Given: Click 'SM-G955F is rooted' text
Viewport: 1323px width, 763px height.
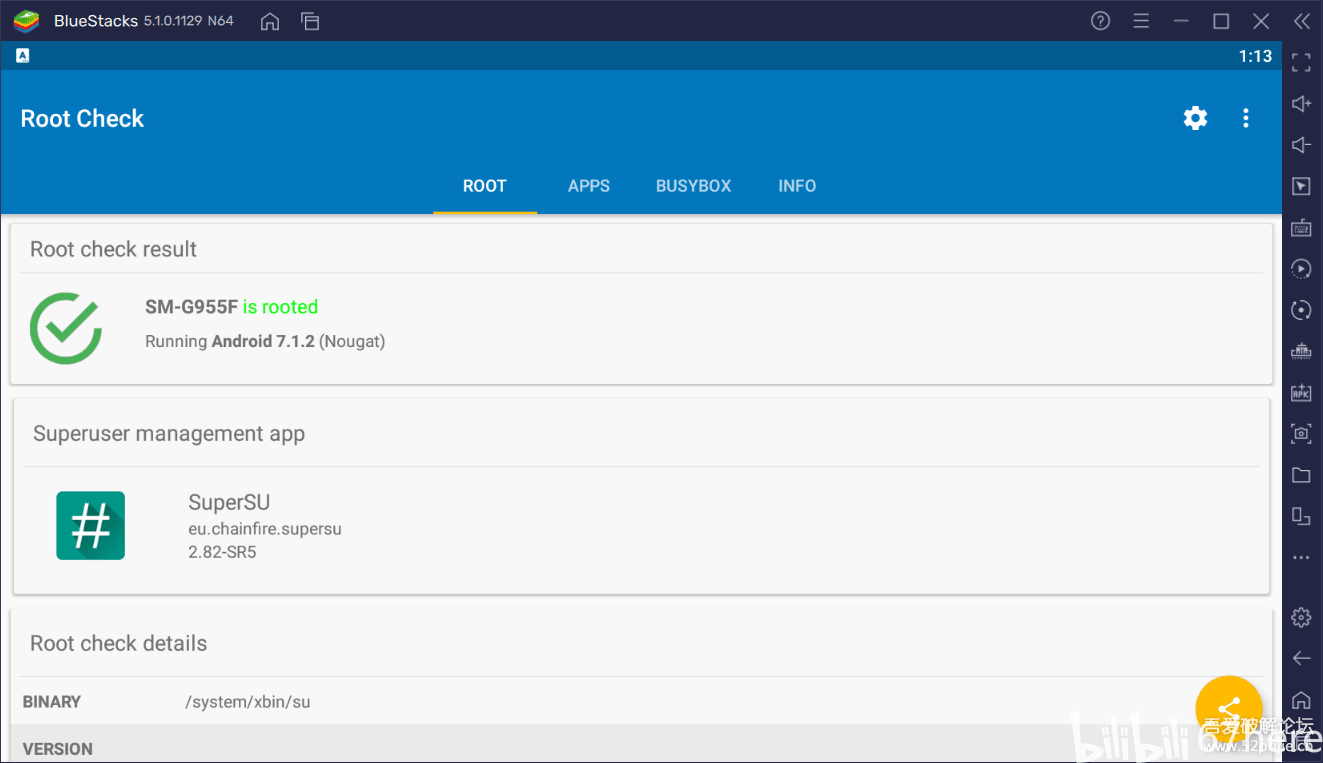Looking at the screenshot, I should [x=231, y=307].
